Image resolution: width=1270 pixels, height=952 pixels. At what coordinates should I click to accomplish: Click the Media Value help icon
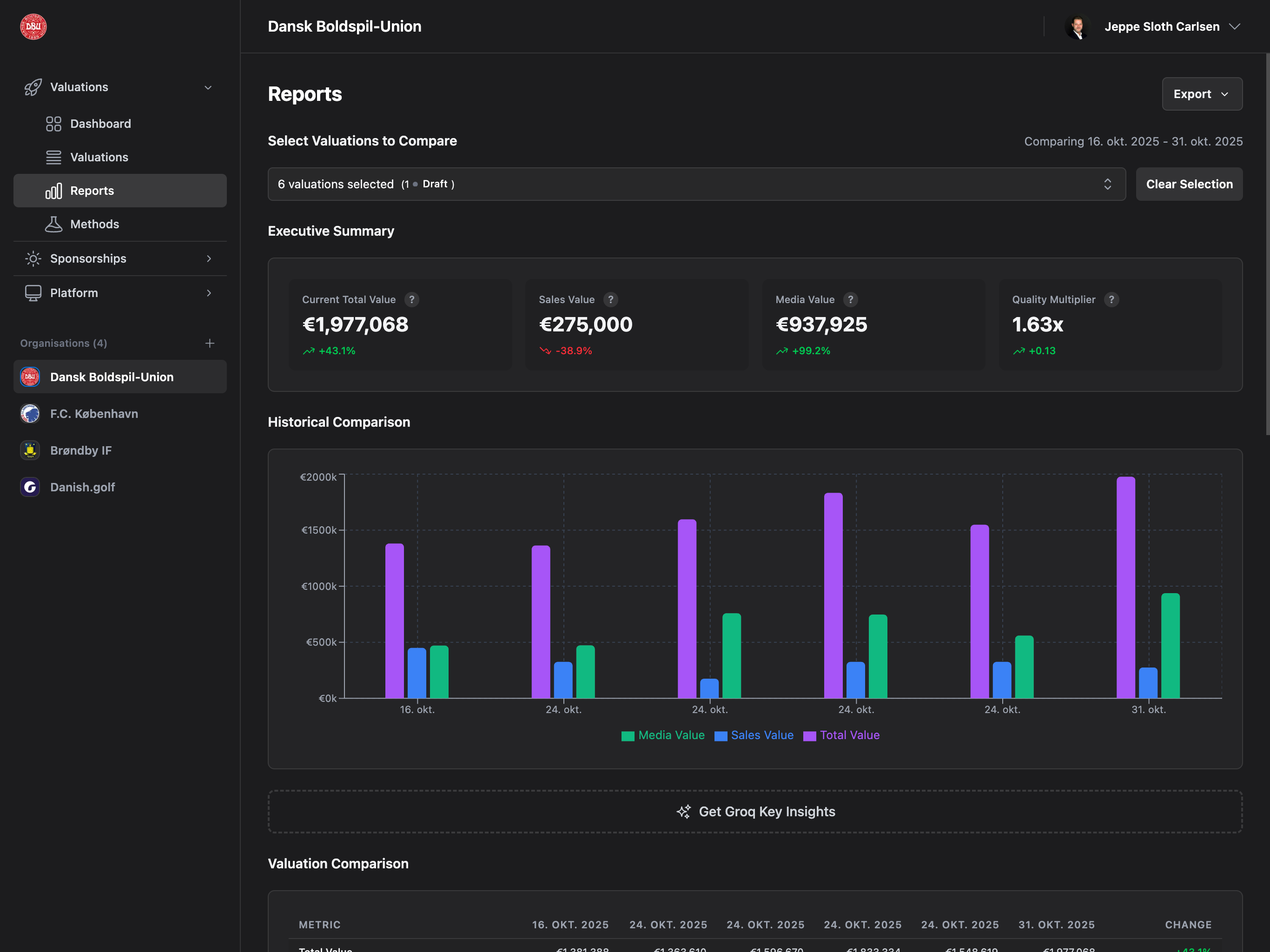click(x=850, y=300)
